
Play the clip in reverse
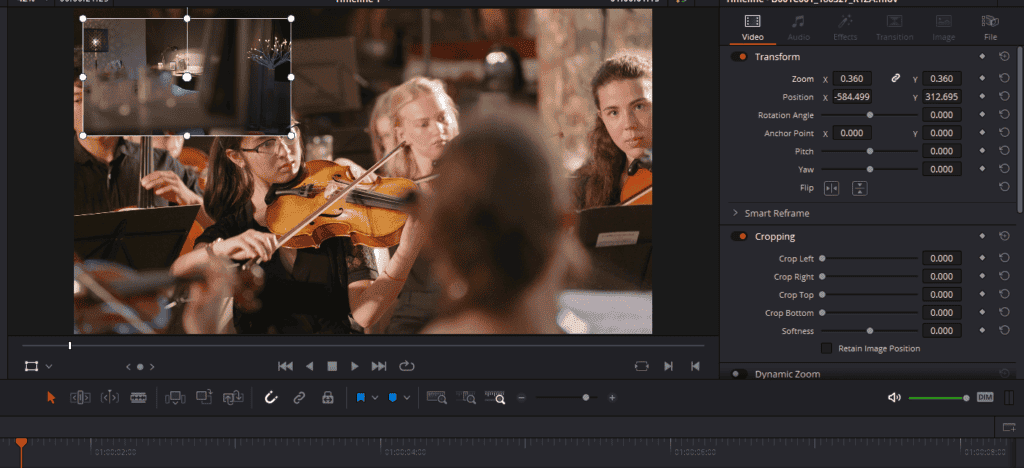(x=310, y=366)
